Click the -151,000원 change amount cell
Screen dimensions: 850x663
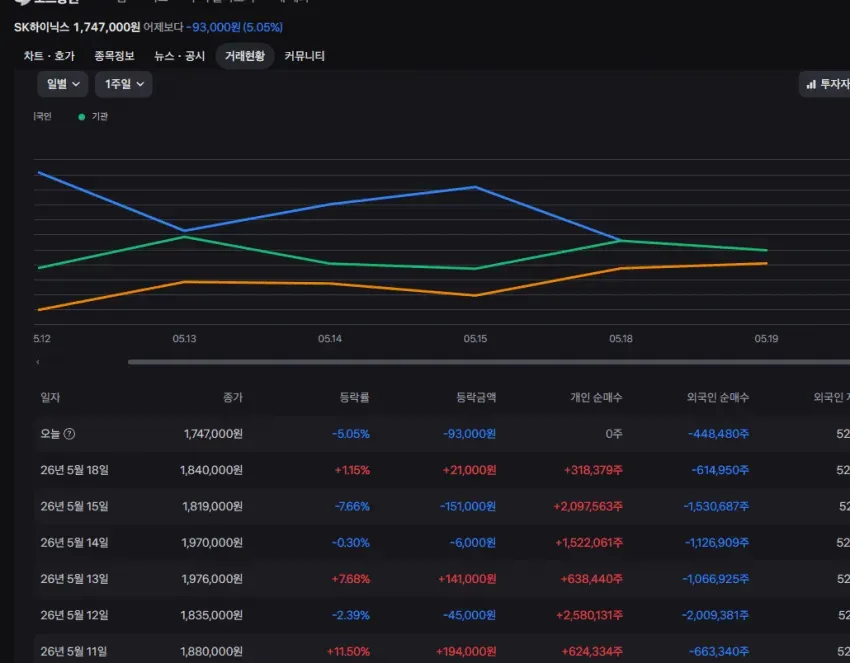tap(468, 506)
